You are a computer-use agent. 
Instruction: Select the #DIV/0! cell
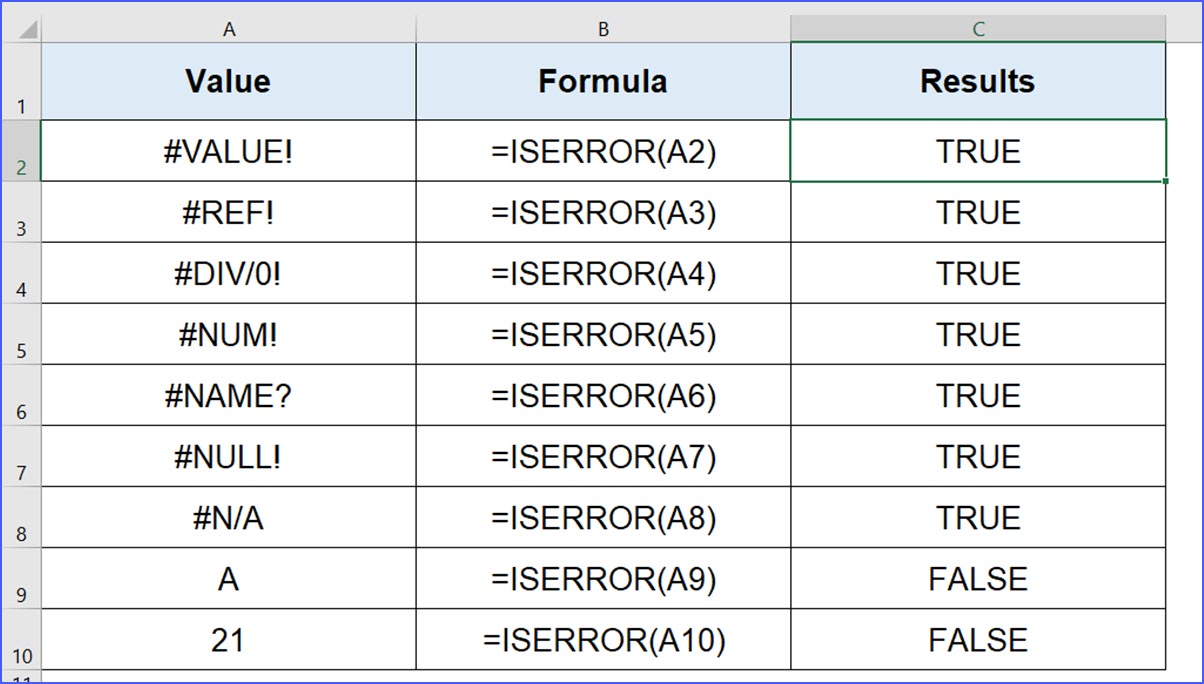coord(229,274)
